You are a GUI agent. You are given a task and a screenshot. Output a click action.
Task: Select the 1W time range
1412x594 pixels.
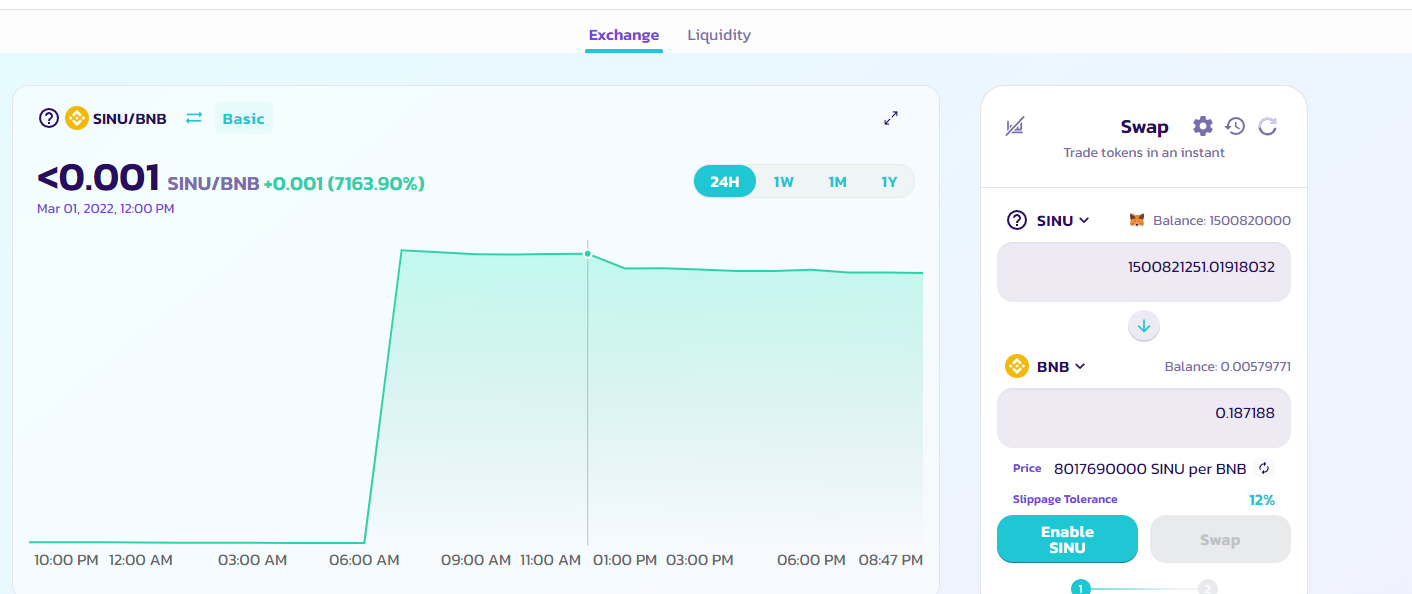783,181
